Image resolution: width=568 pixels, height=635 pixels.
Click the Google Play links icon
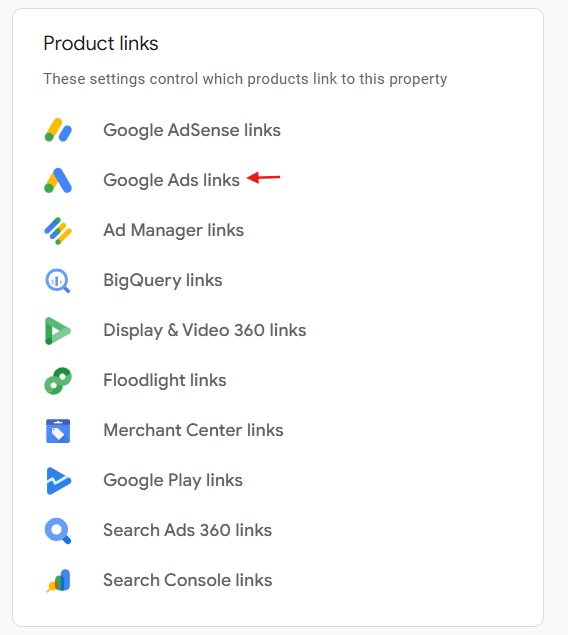point(59,481)
